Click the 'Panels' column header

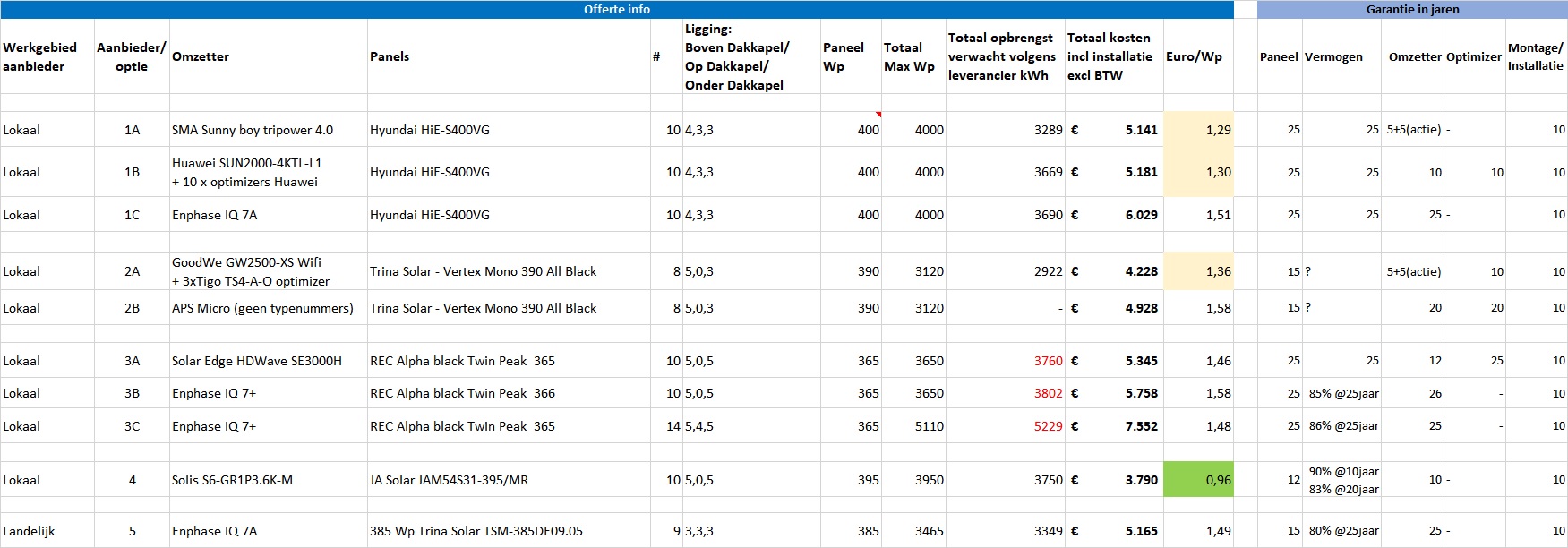509,56
